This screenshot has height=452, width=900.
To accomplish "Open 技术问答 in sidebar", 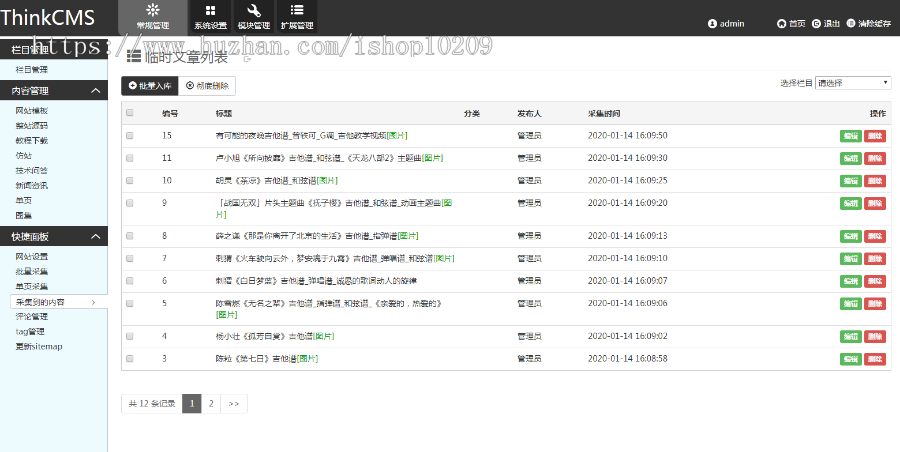I will point(32,171).
